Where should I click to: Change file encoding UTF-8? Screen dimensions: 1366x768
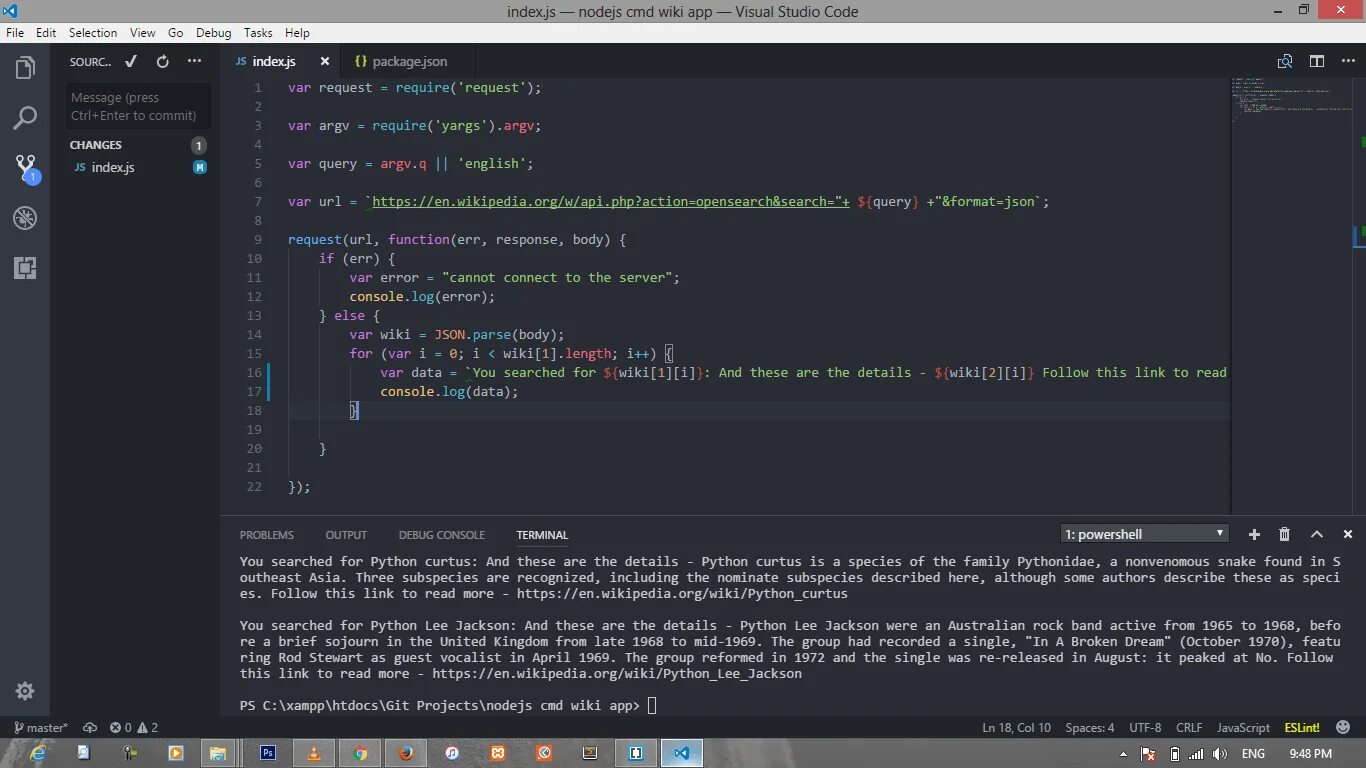click(1145, 727)
